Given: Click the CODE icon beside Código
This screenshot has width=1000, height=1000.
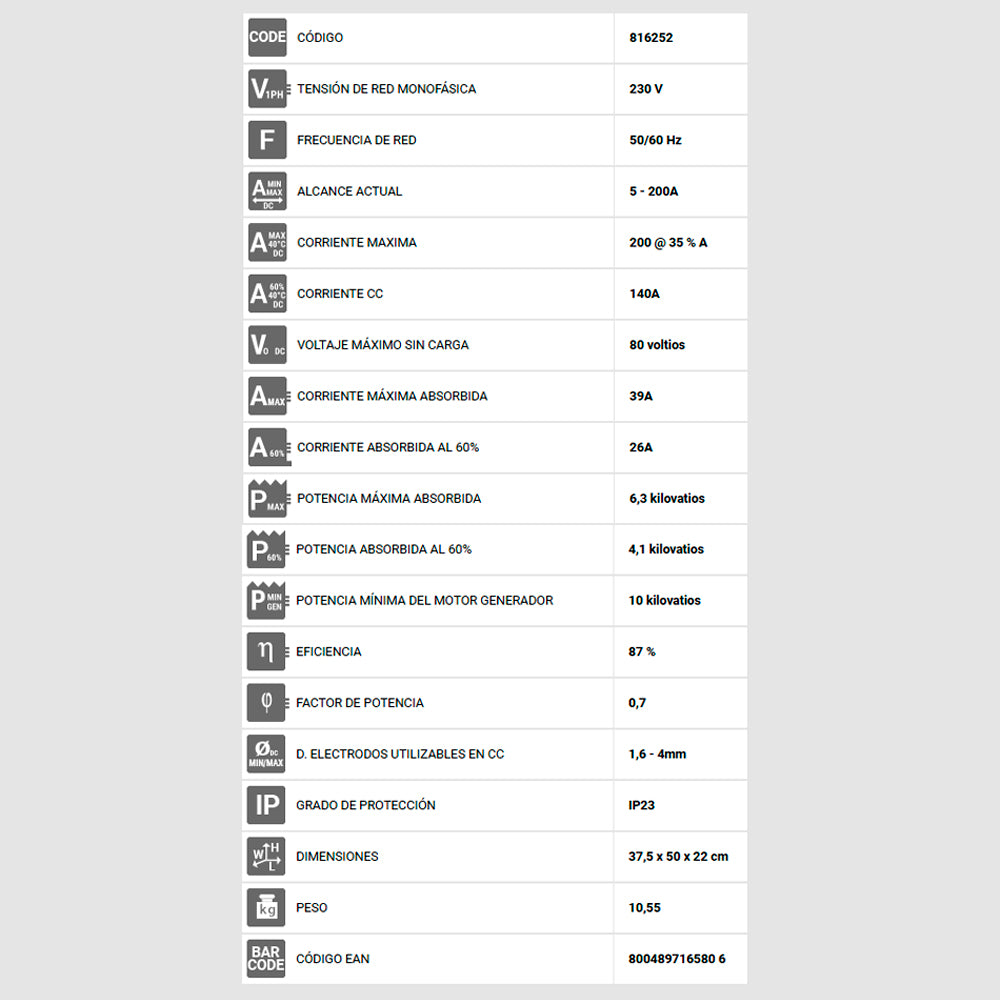Looking at the screenshot, I should [x=267, y=38].
